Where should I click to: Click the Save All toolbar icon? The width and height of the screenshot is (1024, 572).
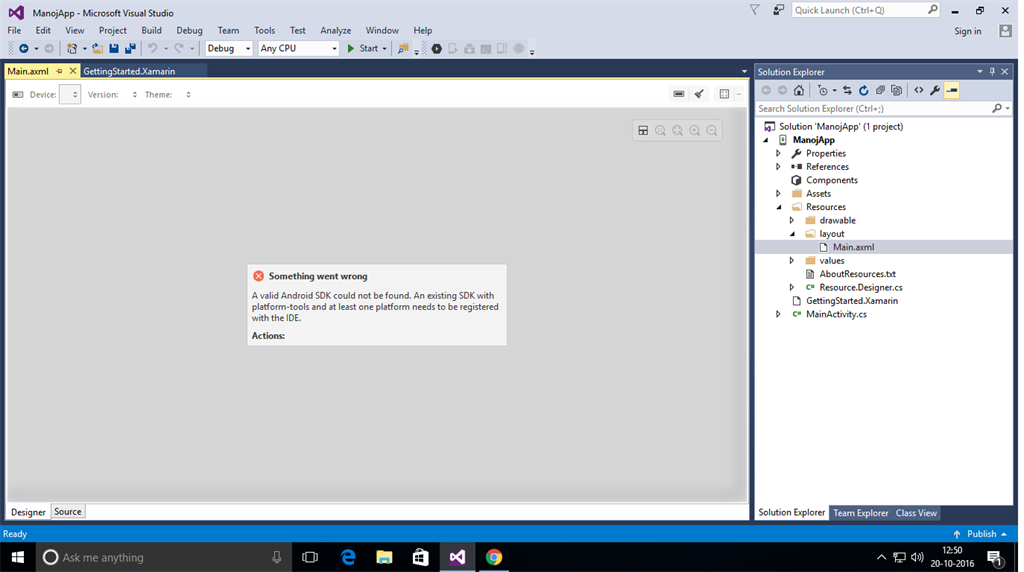click(x=130, y=48)
